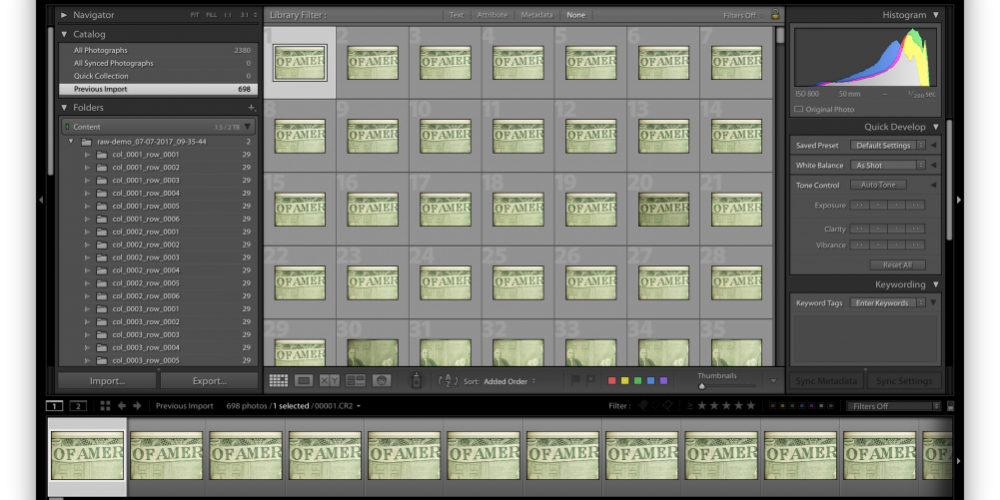Click the add folder plus icon
This screenshot has height=500, width=1000.
pos(251,108)
